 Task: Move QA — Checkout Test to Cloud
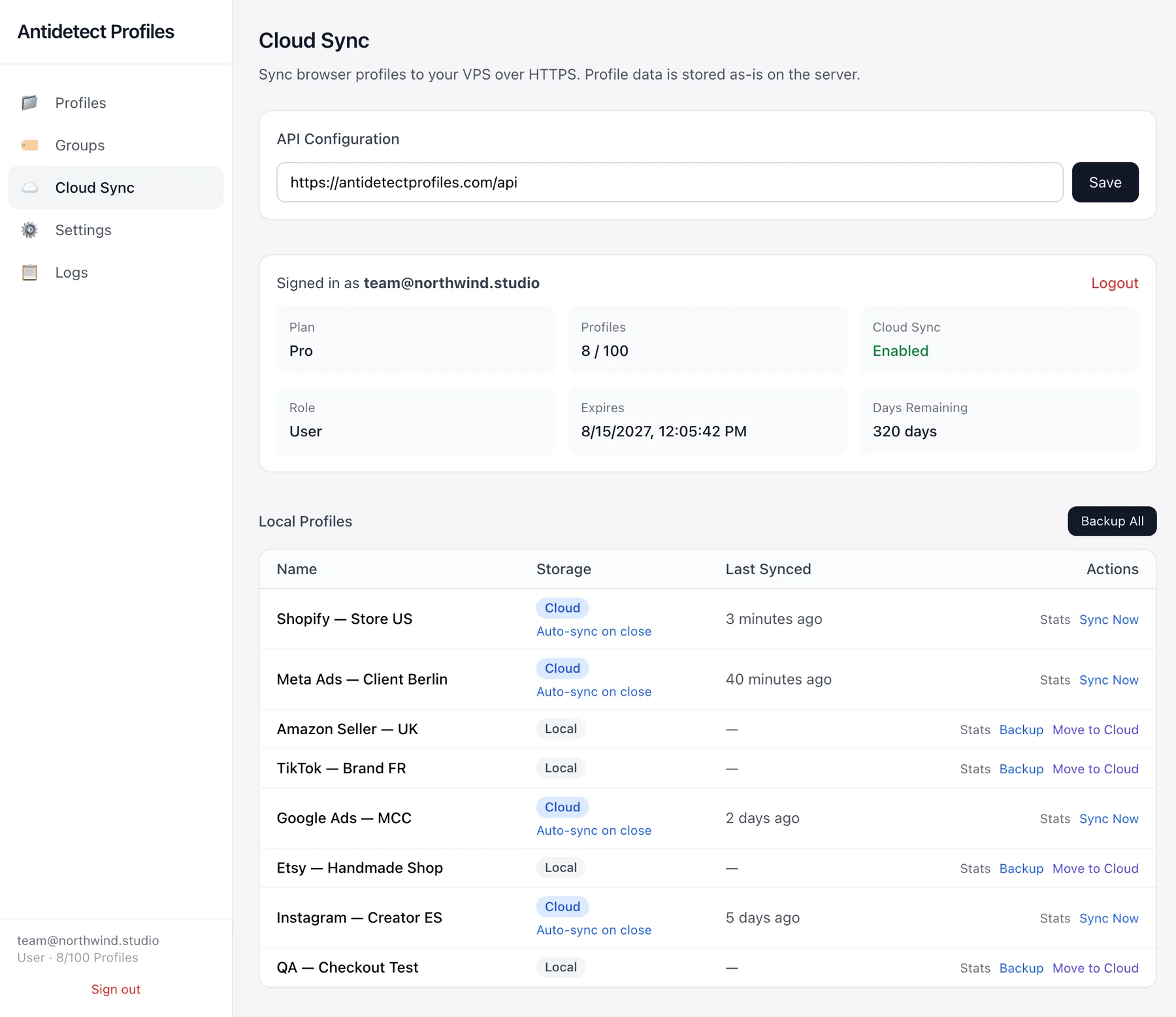(1095, 968)
